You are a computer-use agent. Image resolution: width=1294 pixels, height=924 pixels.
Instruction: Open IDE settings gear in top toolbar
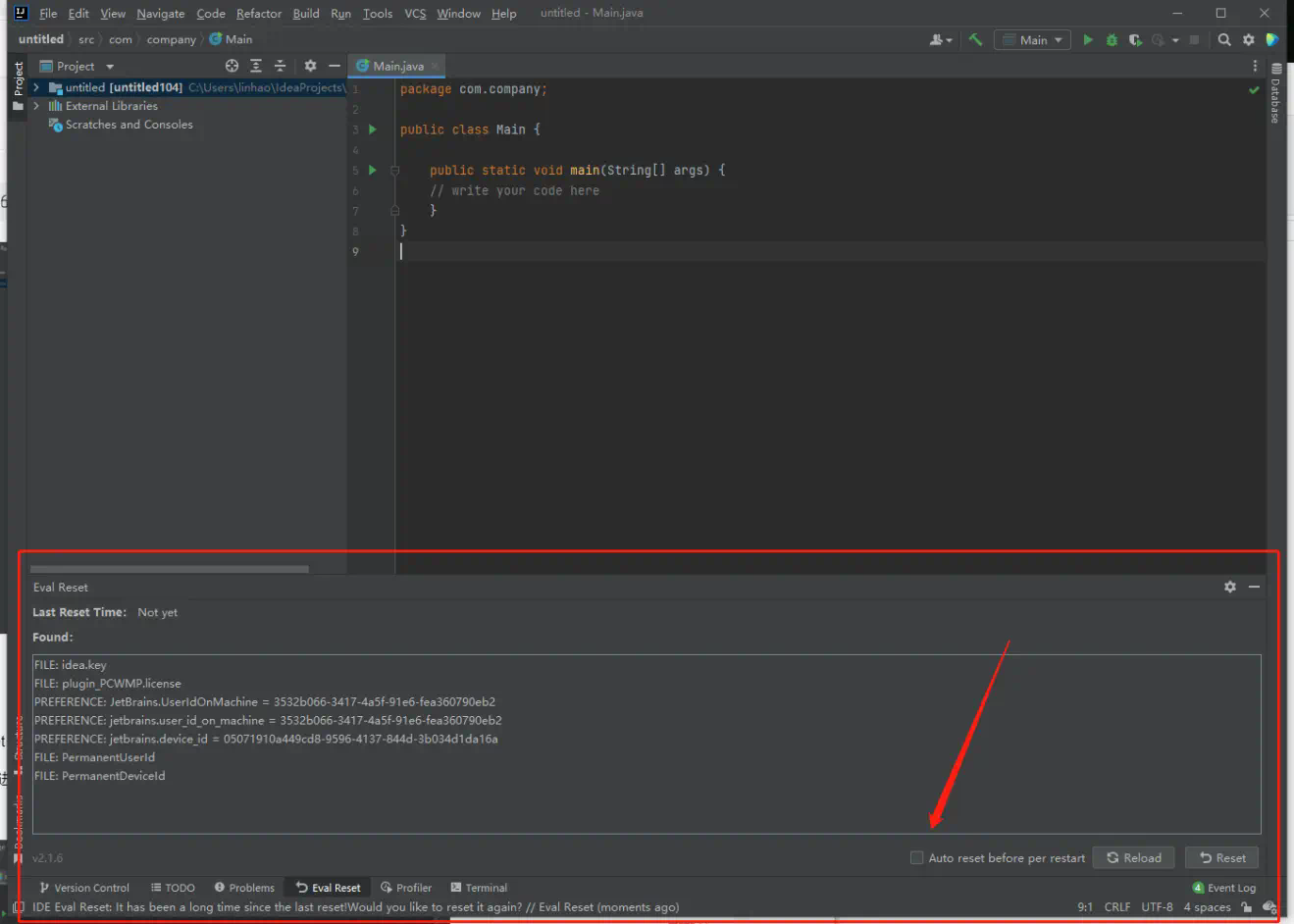(1249, 40)
